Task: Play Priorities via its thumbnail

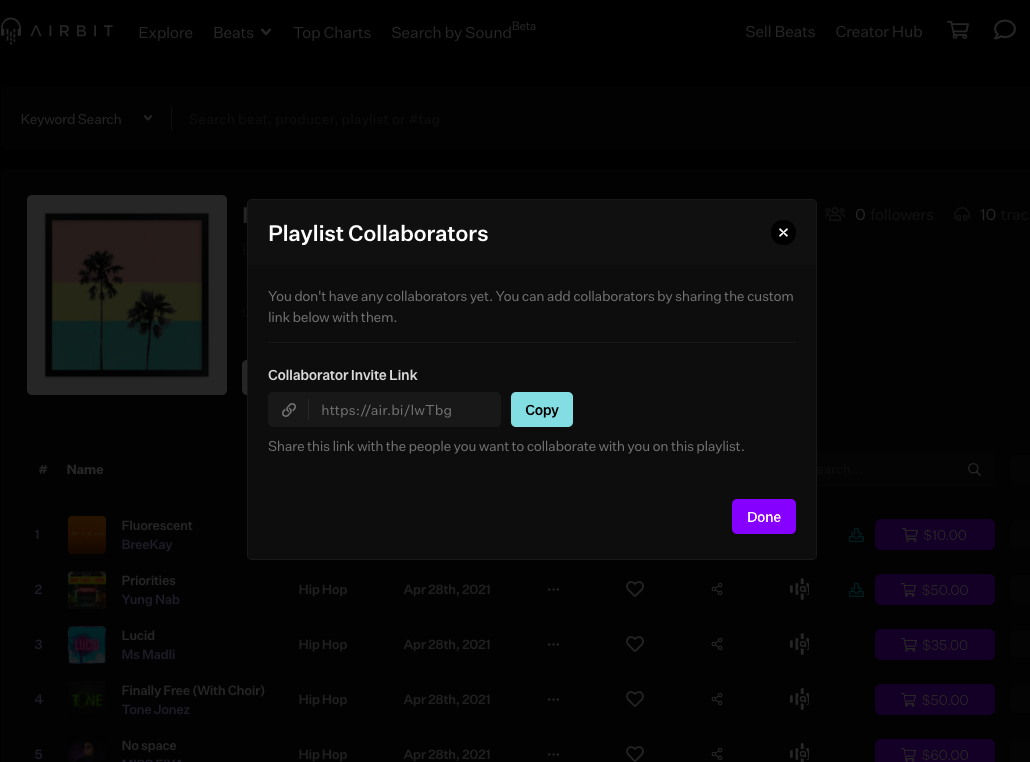Action: click(87, 590)
